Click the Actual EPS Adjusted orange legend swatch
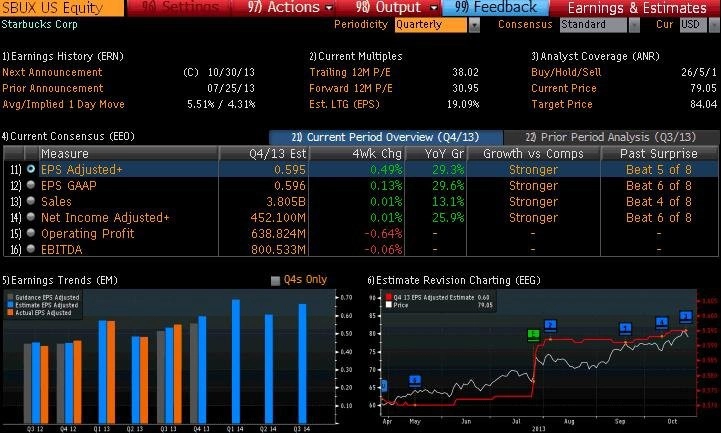The image size is (721, 433). tap(11, 313)
